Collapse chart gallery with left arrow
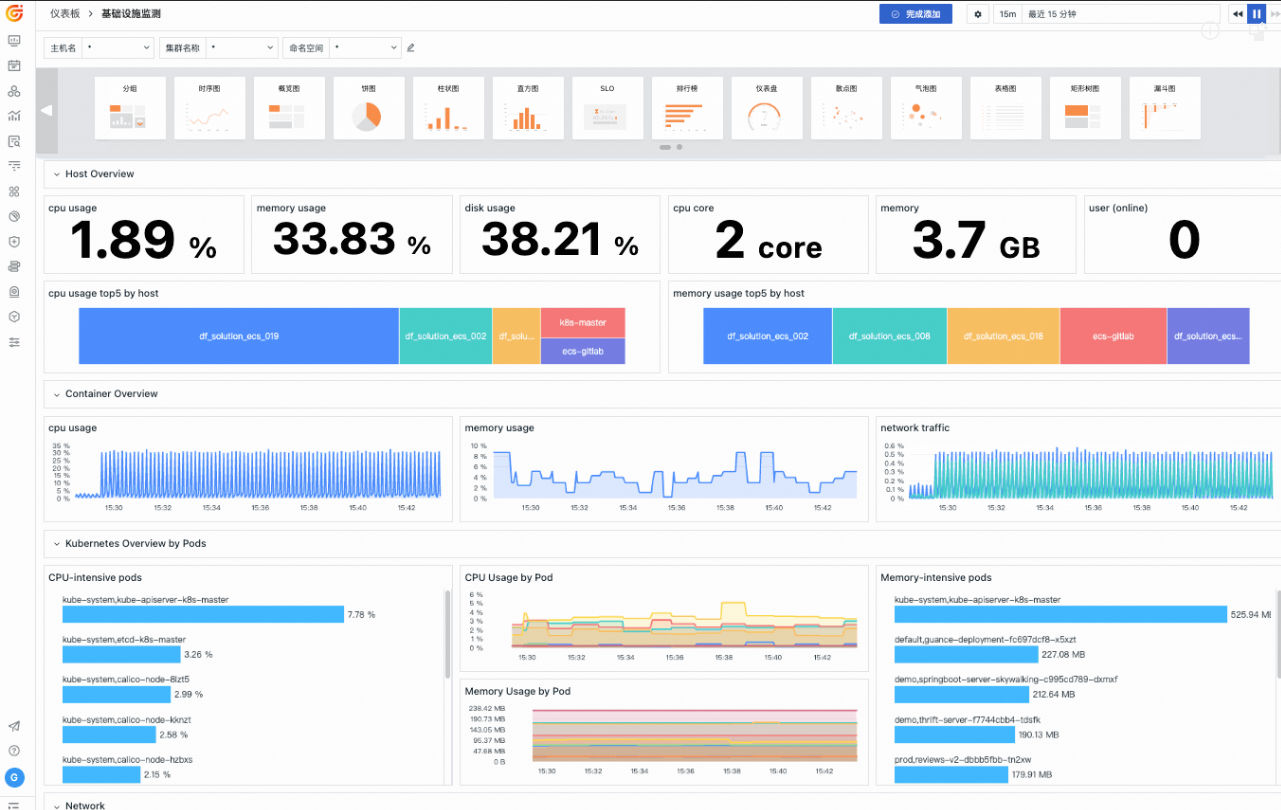 coord(46,111)
